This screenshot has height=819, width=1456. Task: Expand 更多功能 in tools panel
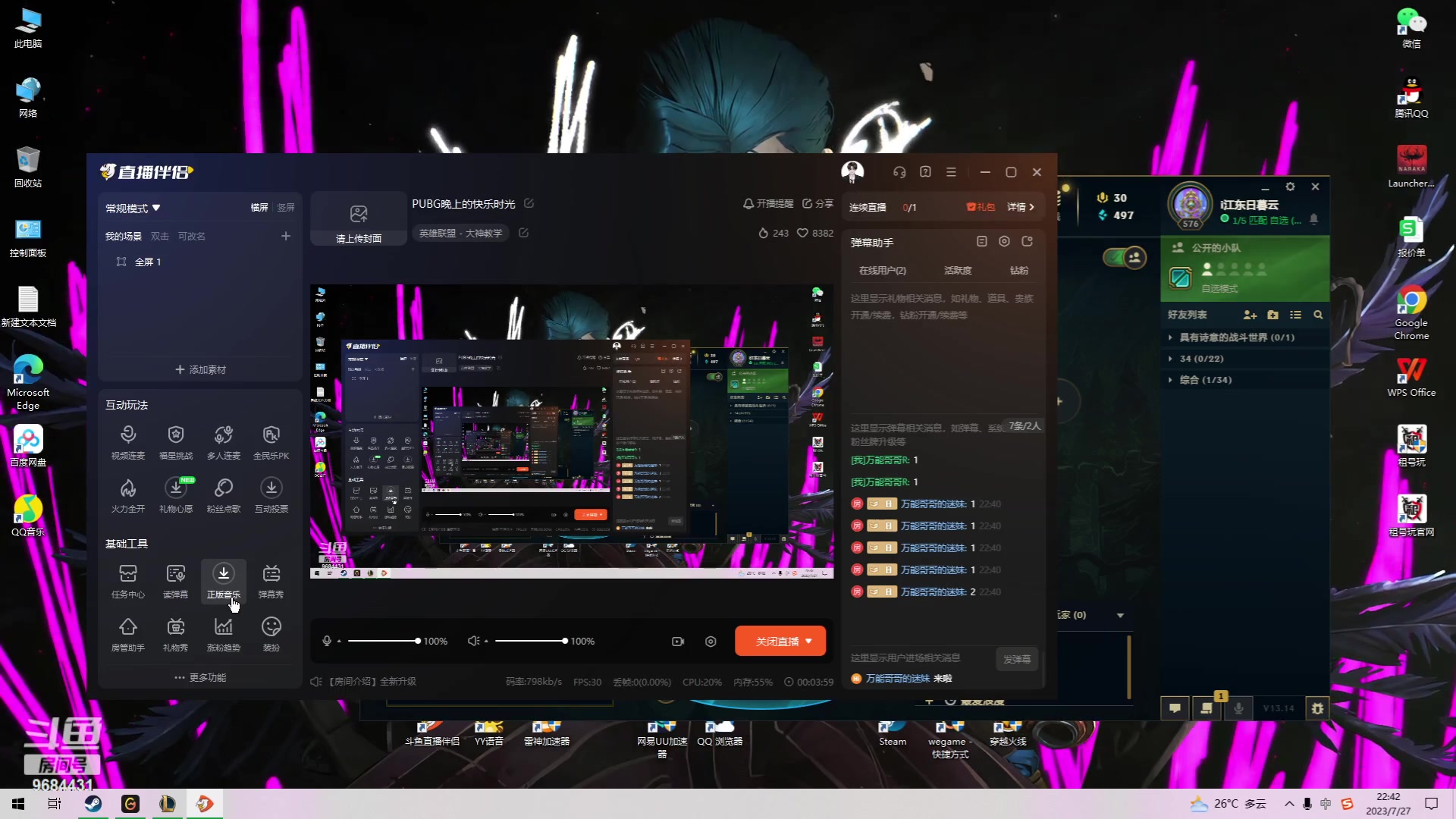[x=200, y=677]
